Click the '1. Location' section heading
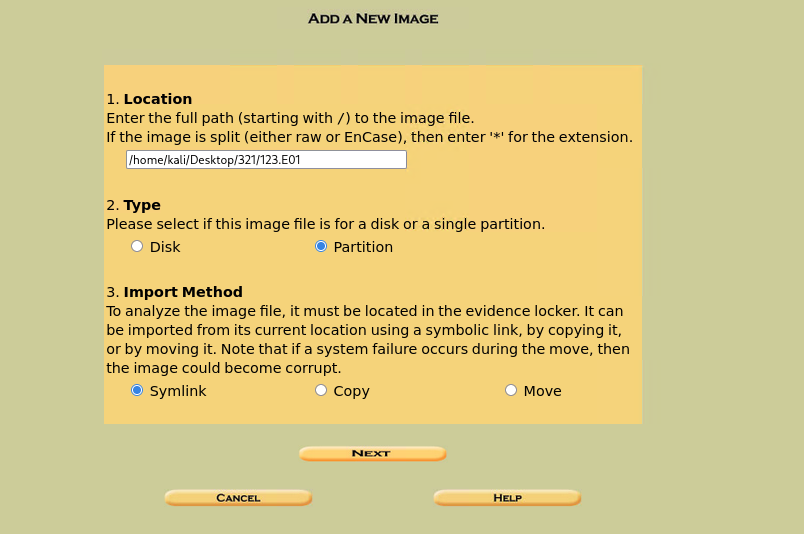 [149, 99]
